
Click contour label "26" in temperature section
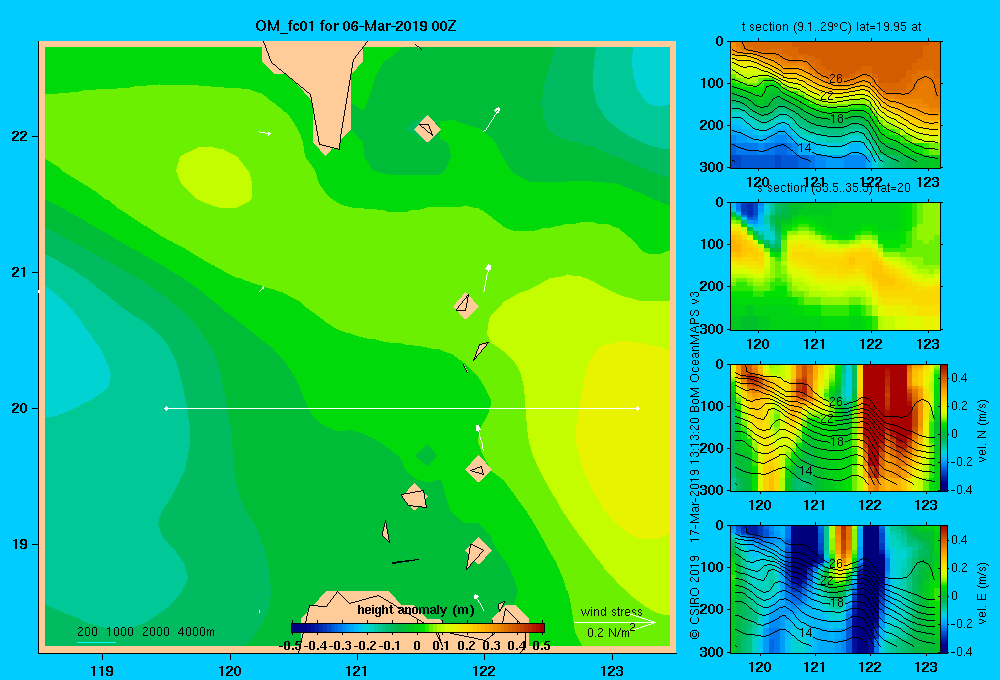[835, 78]
